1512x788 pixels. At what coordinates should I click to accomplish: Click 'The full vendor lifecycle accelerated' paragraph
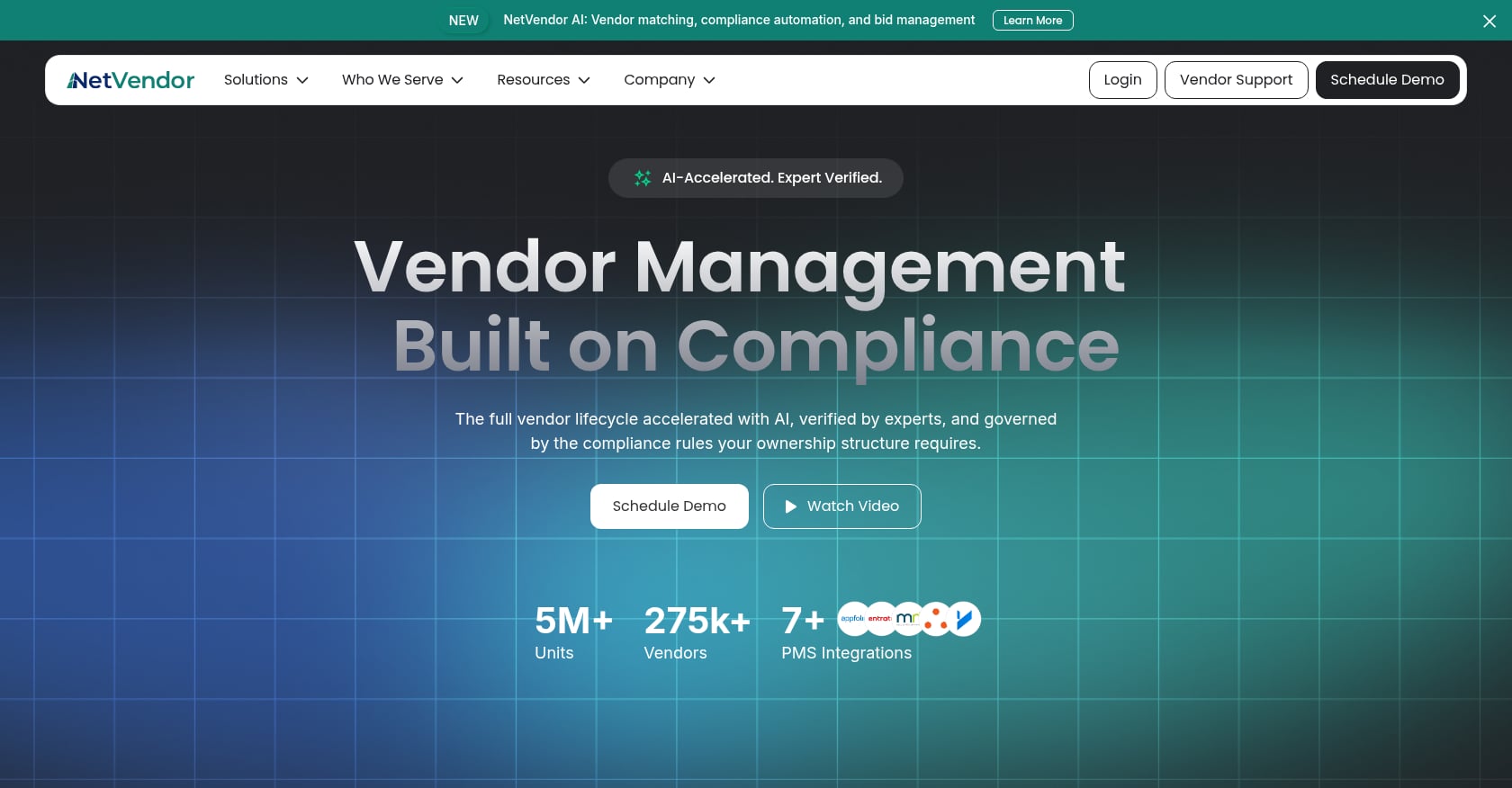tap(756, 431)
